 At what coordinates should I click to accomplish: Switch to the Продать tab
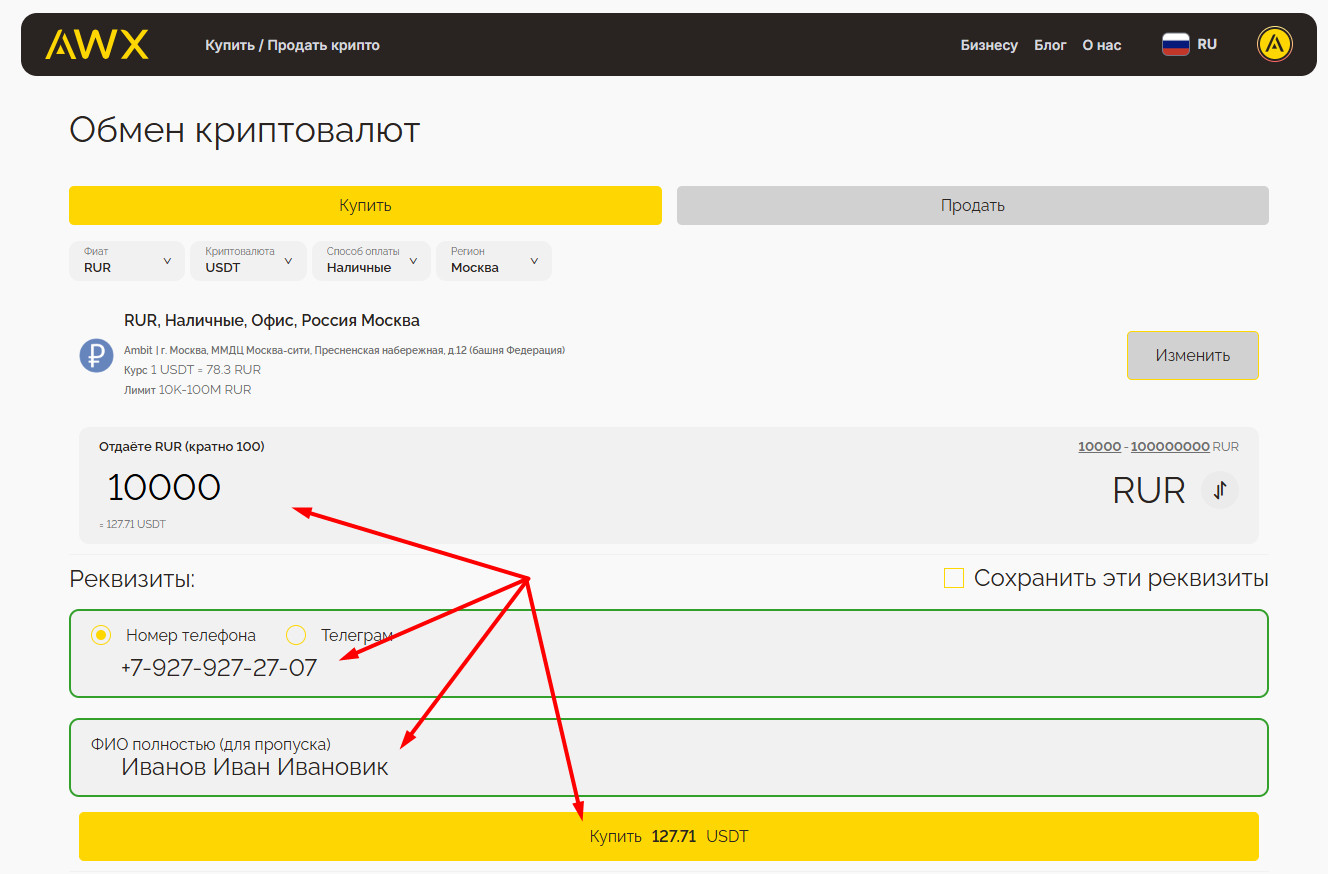tap(972, 205)
